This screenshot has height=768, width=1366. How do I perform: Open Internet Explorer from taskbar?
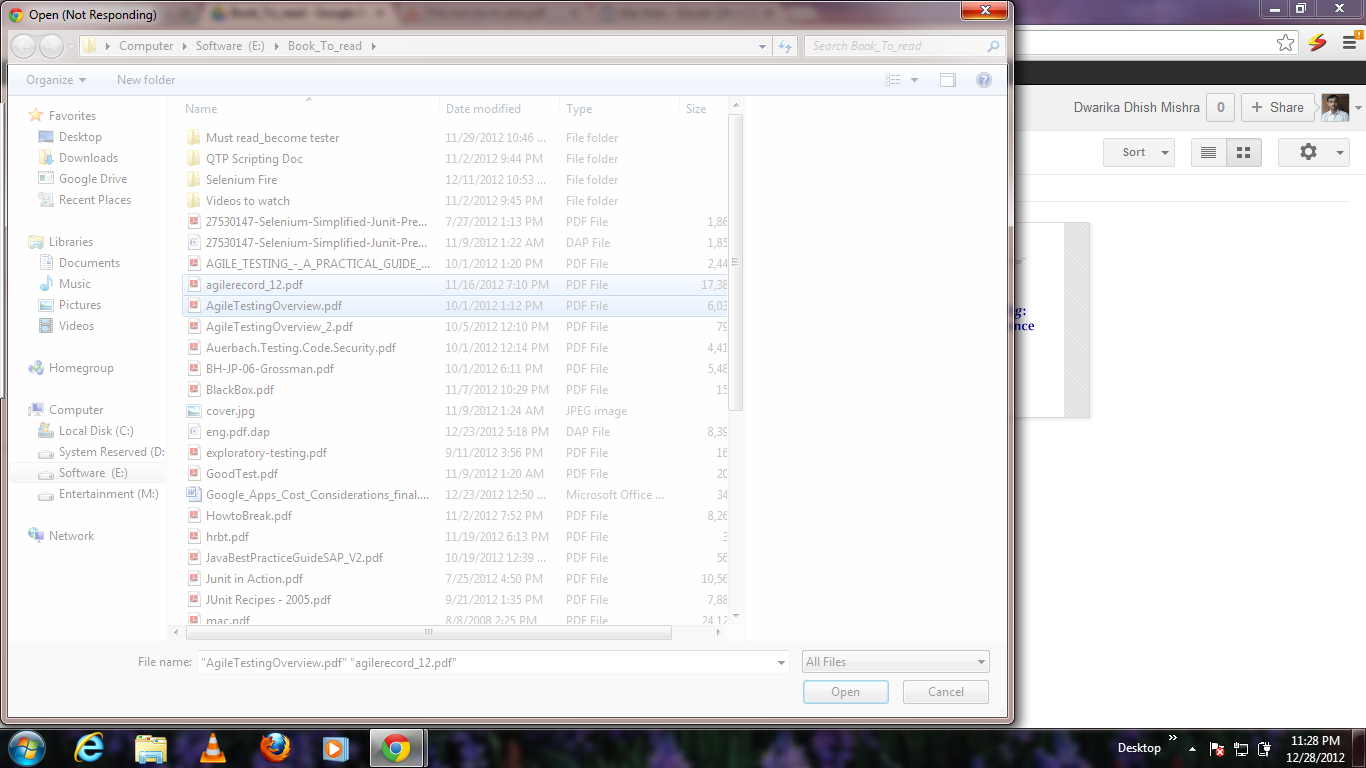[x=90, y=747]
